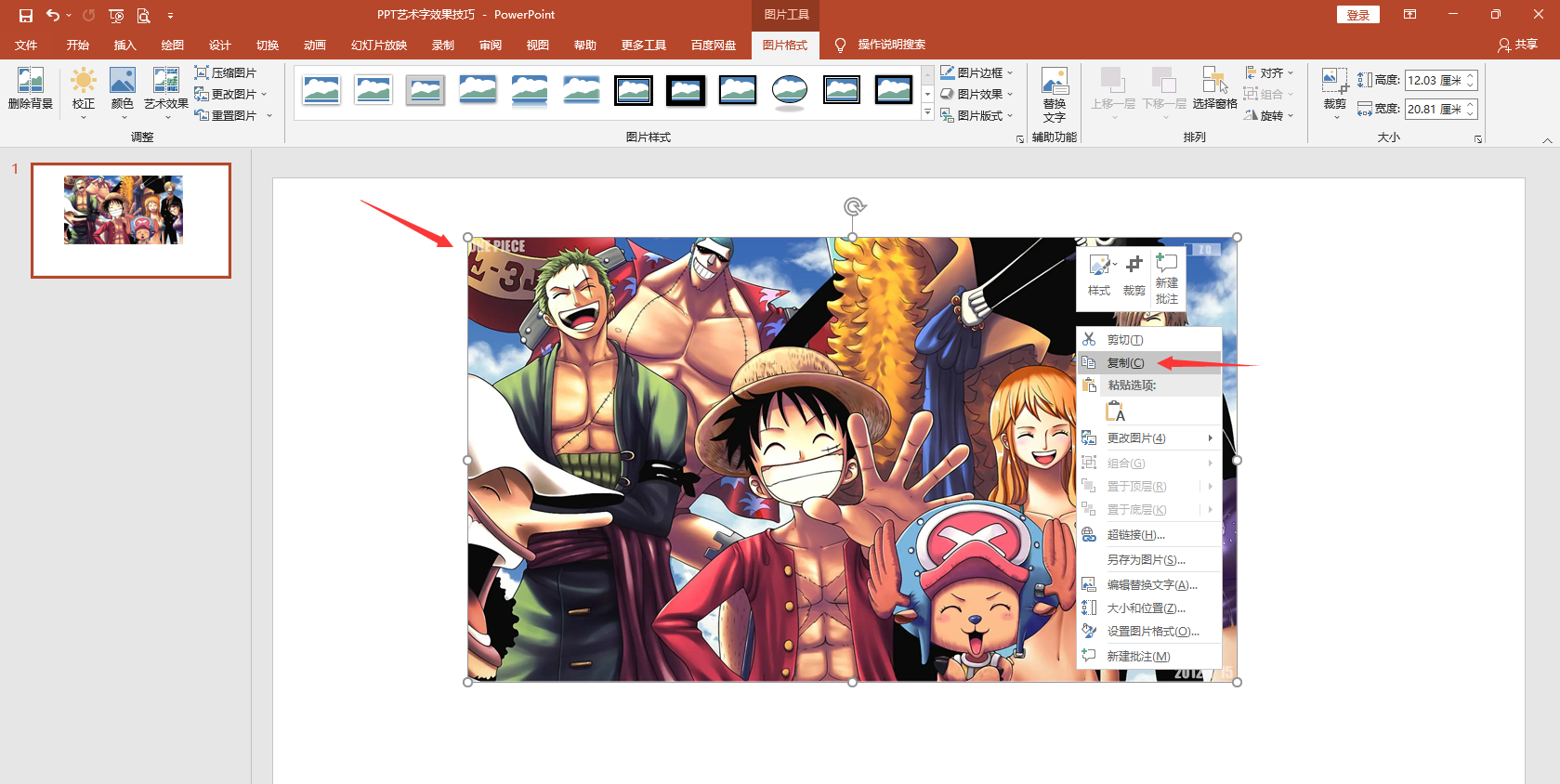
Task: Click the paste option icon with letter A
Action: point(1115,411)
